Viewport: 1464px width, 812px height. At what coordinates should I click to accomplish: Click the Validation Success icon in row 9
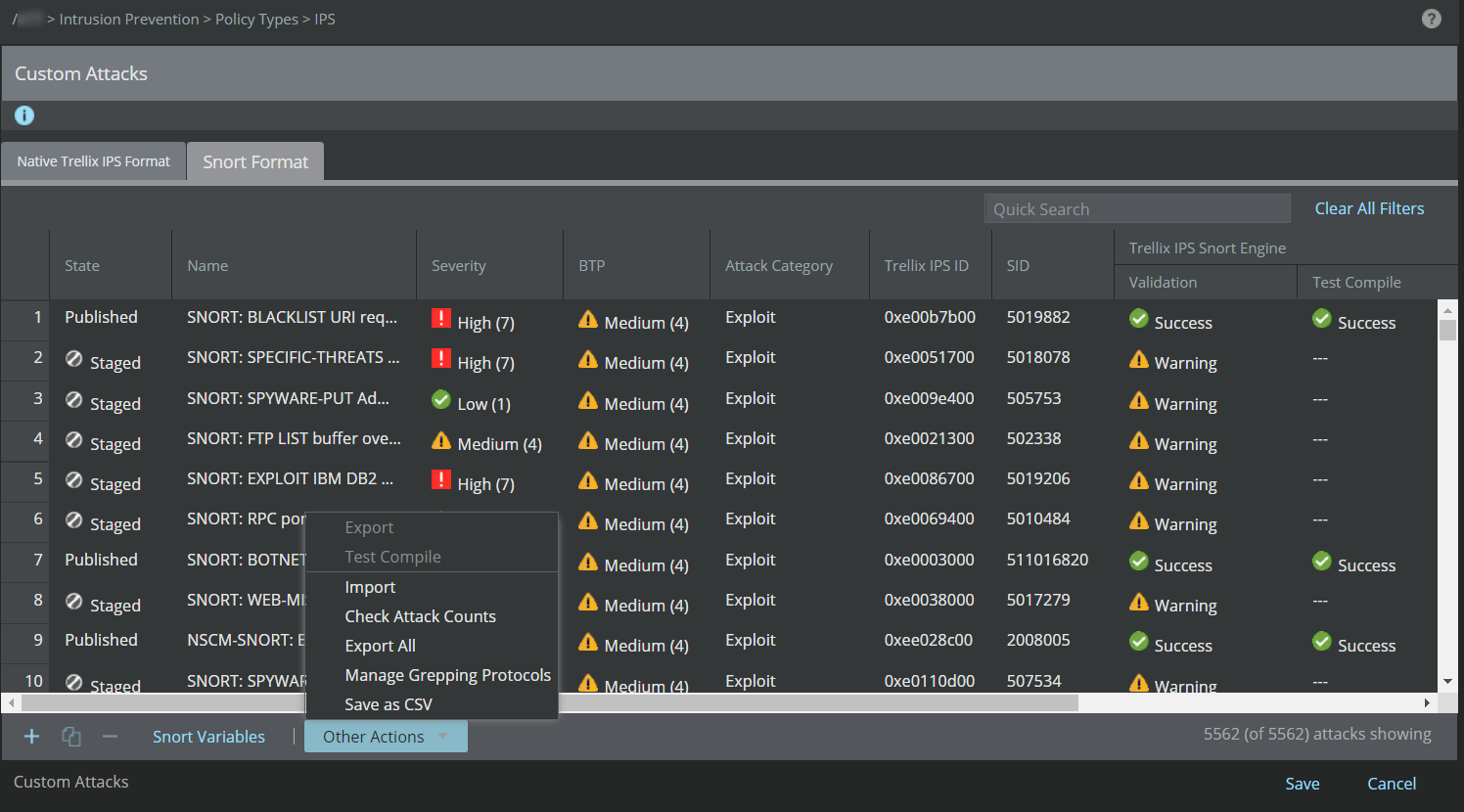(1139, 641)
